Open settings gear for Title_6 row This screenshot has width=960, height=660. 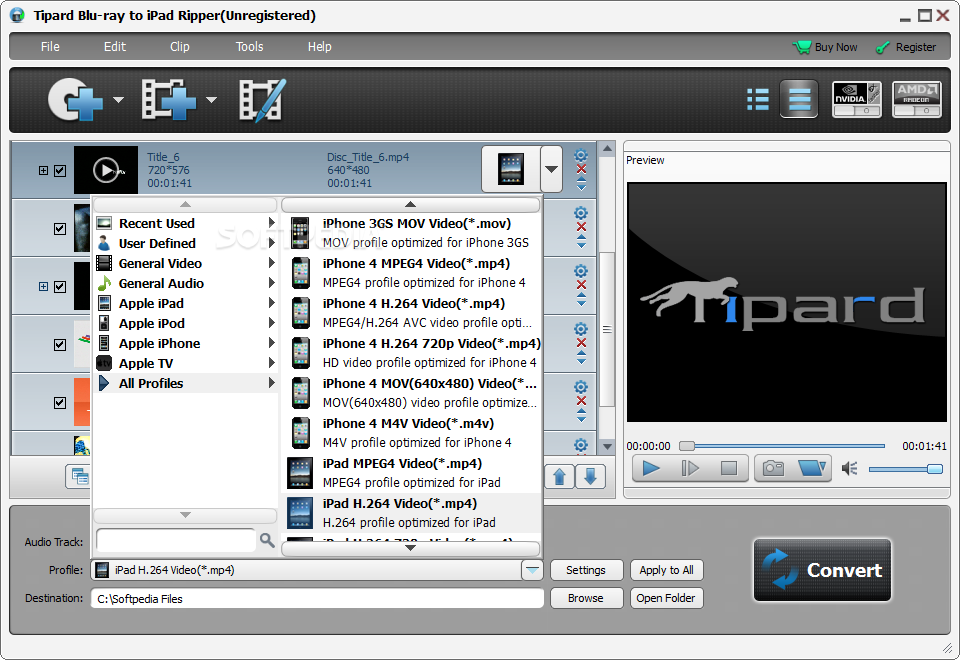point(581,156)
